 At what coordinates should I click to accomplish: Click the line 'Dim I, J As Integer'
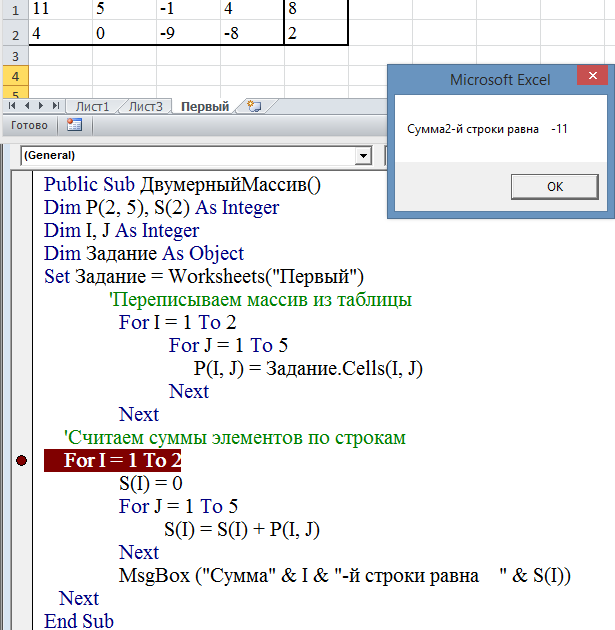pyautogui.click(x=121, y=231)
